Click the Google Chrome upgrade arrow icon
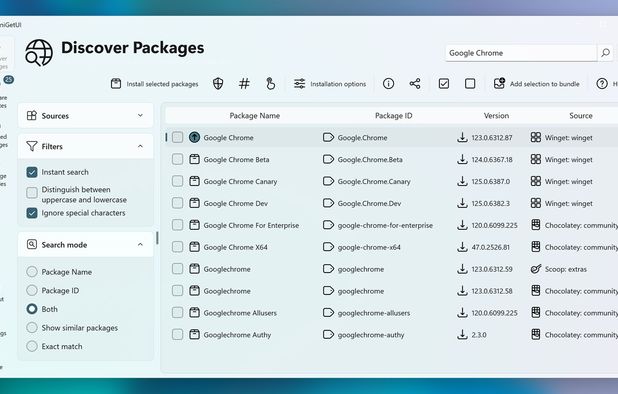 point(194,137)
